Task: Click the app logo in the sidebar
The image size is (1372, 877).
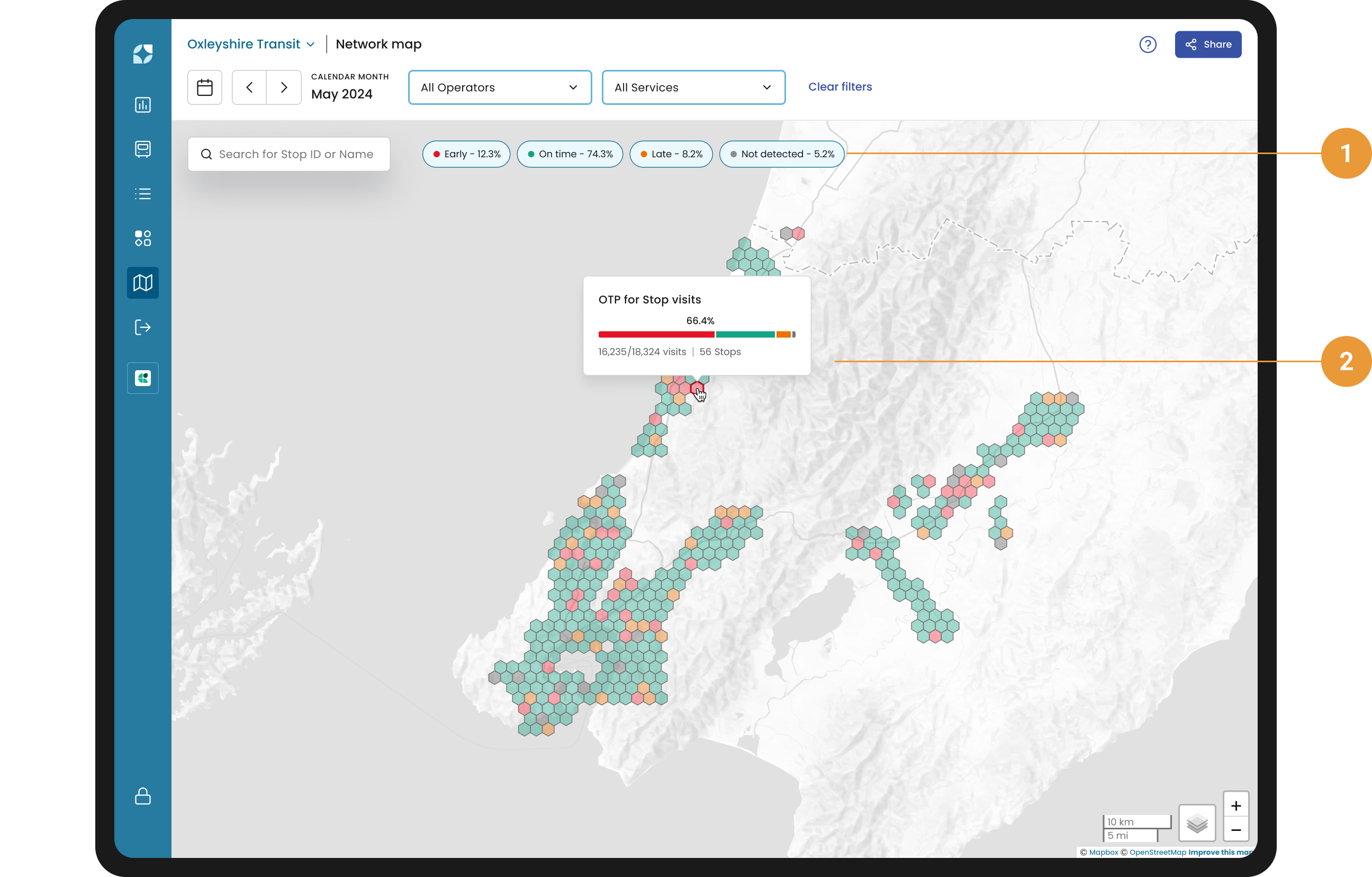Action: pyautogui.click(x=142, y=54)
